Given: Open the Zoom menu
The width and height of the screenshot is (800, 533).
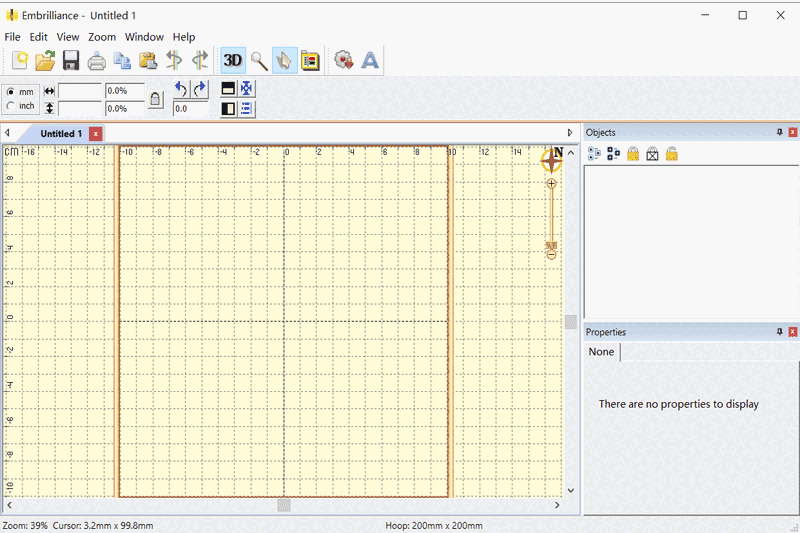Looking at the screenshot, I should click(102, 37).
